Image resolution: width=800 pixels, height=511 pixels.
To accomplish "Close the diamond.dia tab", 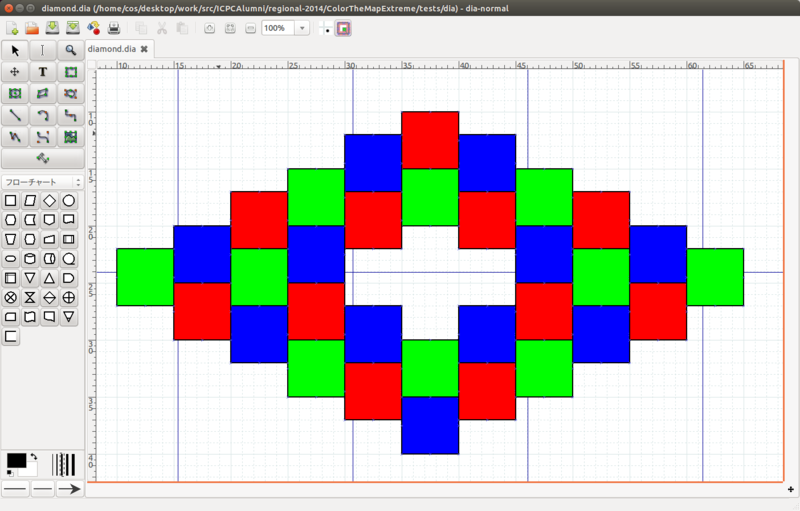I will point(144,49).
